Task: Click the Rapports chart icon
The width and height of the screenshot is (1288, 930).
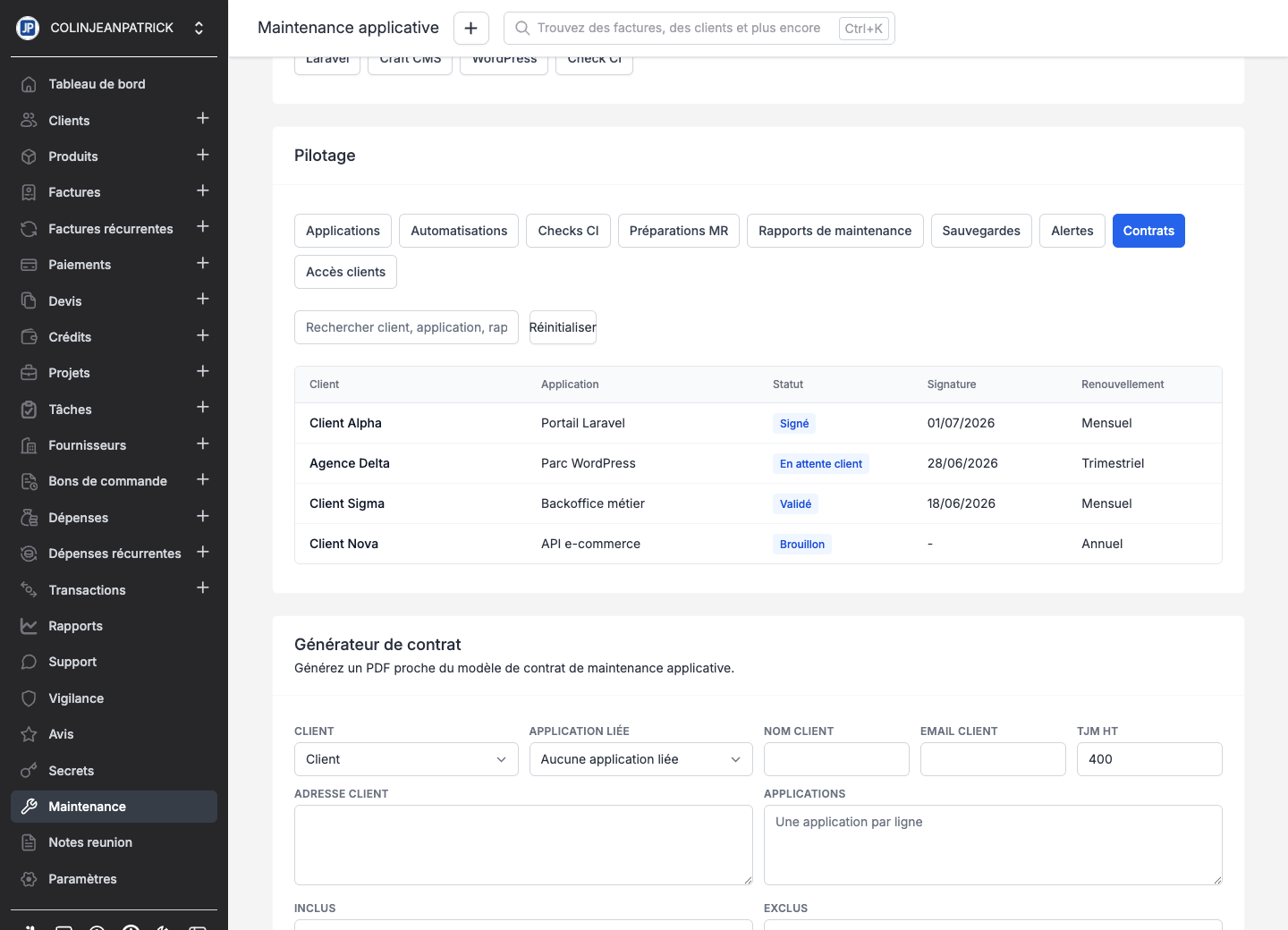Action: click(29, 626)
